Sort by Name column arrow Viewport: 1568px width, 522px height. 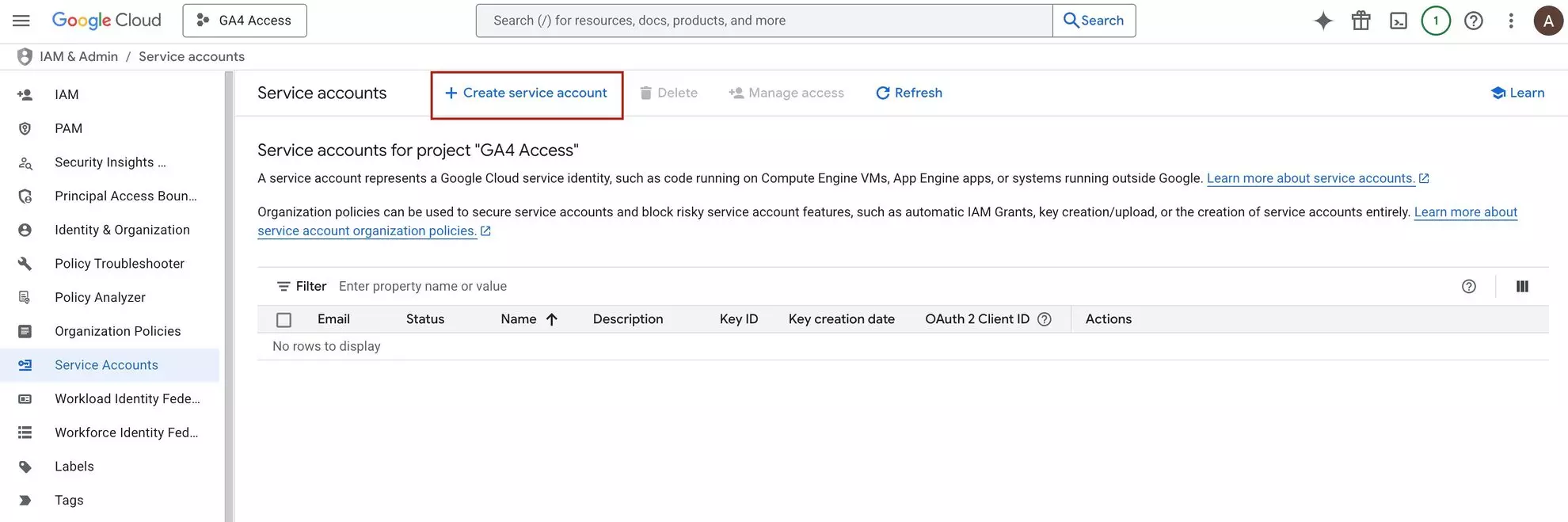(x=552, y=319)
